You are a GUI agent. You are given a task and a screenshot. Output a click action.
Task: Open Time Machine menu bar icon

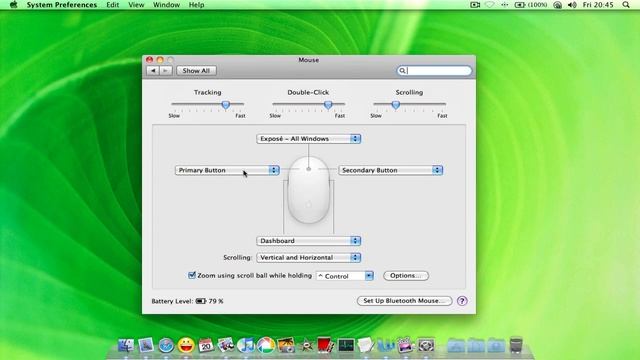558,5
